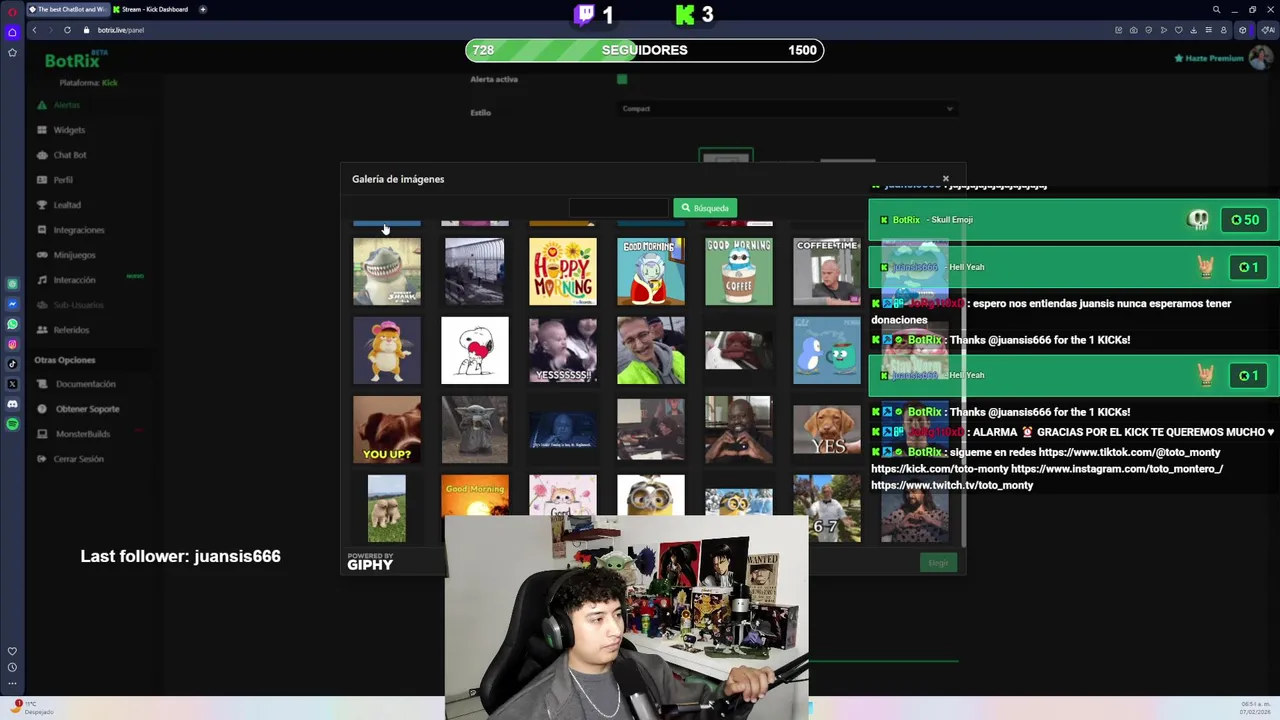Click Cerrar Sesión to log out
This screenshot has width=1280, height=720.
coord(78,459)
